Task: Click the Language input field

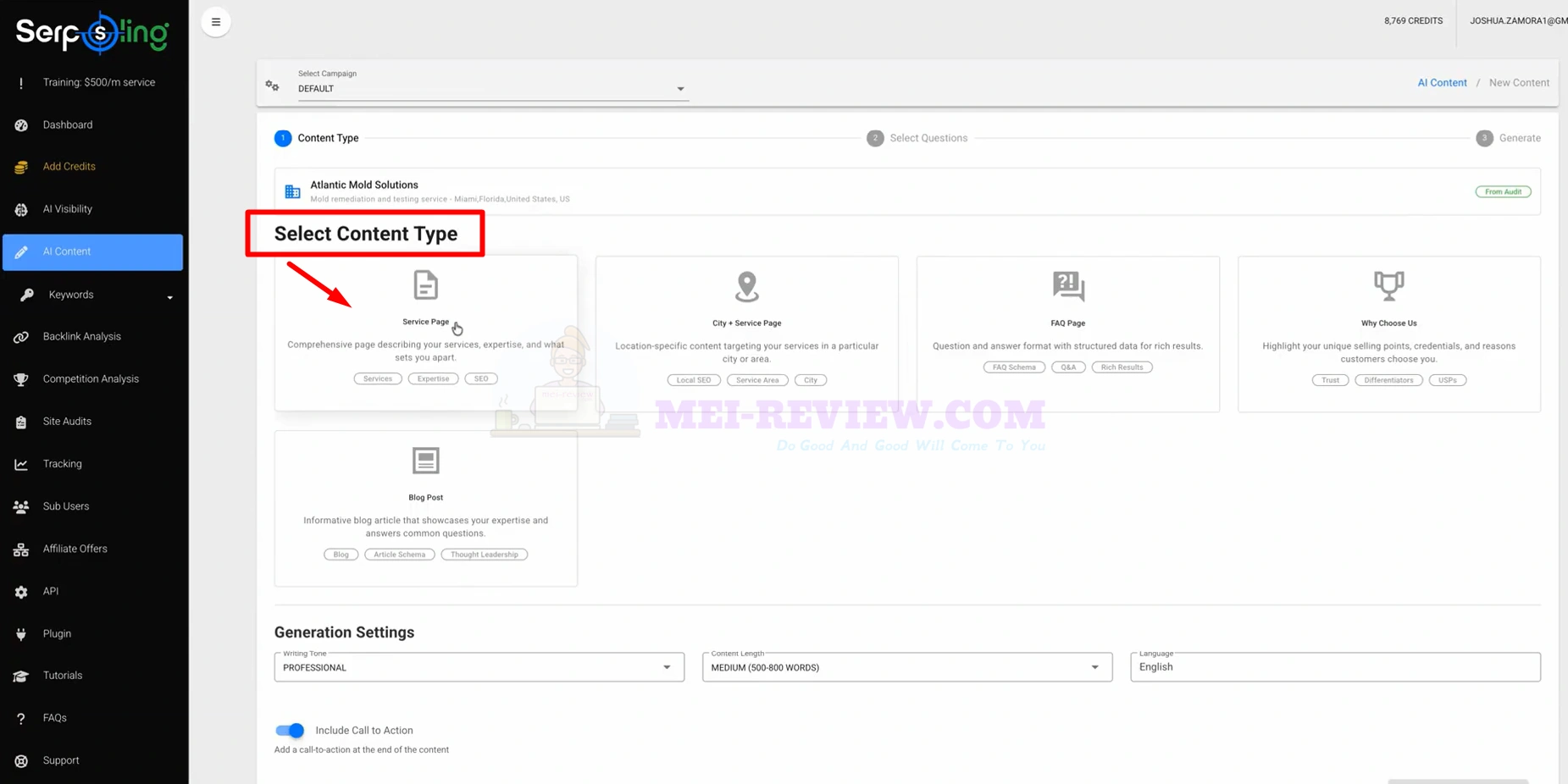Action: coord(1335,667)
